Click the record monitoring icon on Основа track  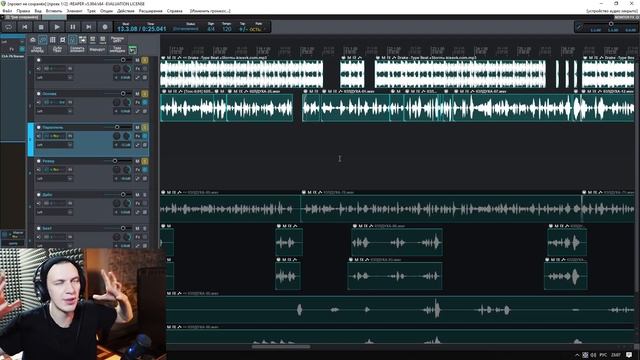pyautogui.click(x=39, y=102)
